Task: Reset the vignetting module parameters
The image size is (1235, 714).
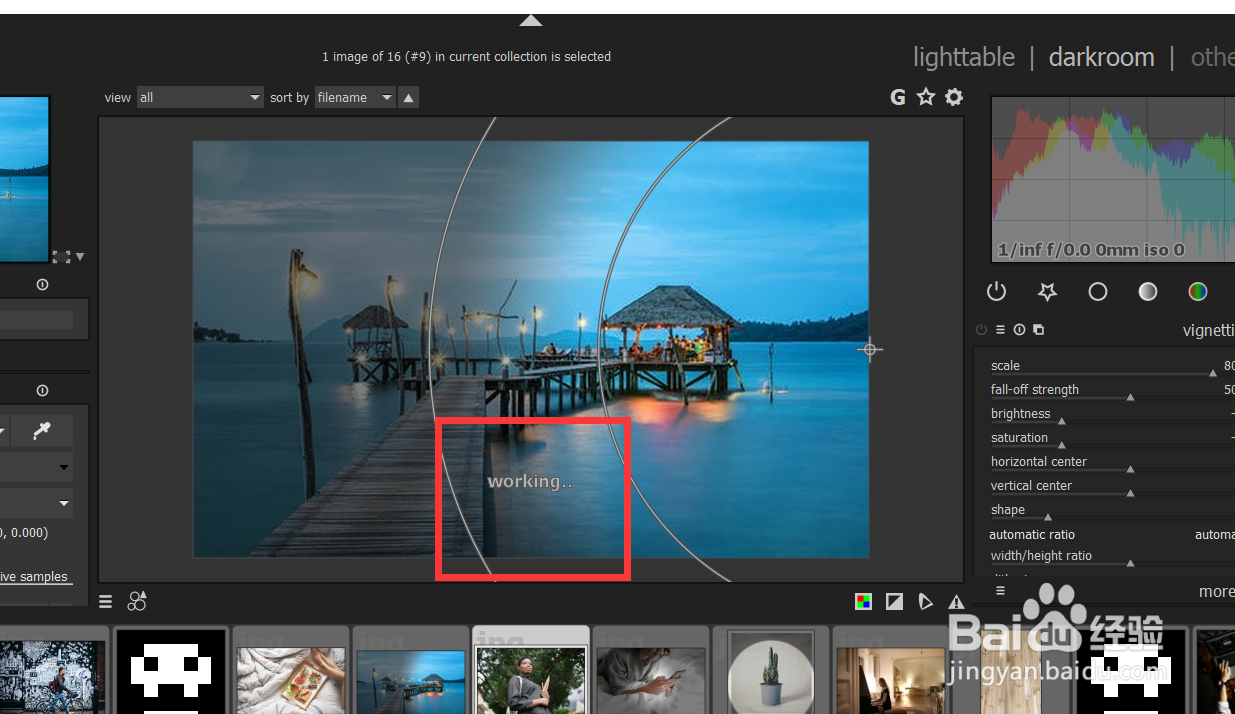Action: tap(1019, 329)
